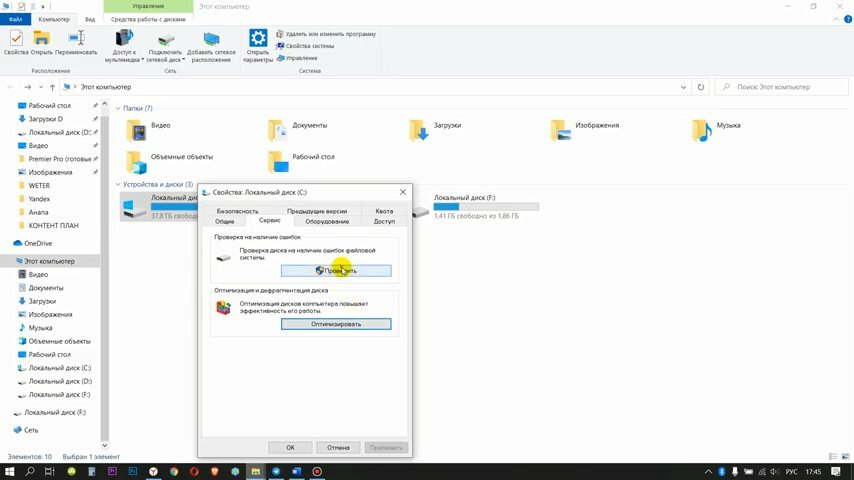Open the Windows Start menu
854x480 pixels.
9,472
